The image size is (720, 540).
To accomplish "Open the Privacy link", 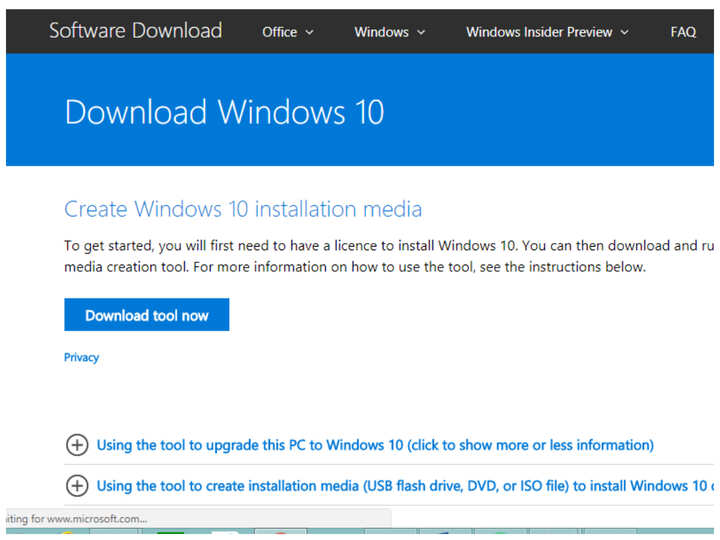I will (x=82, y=357).
